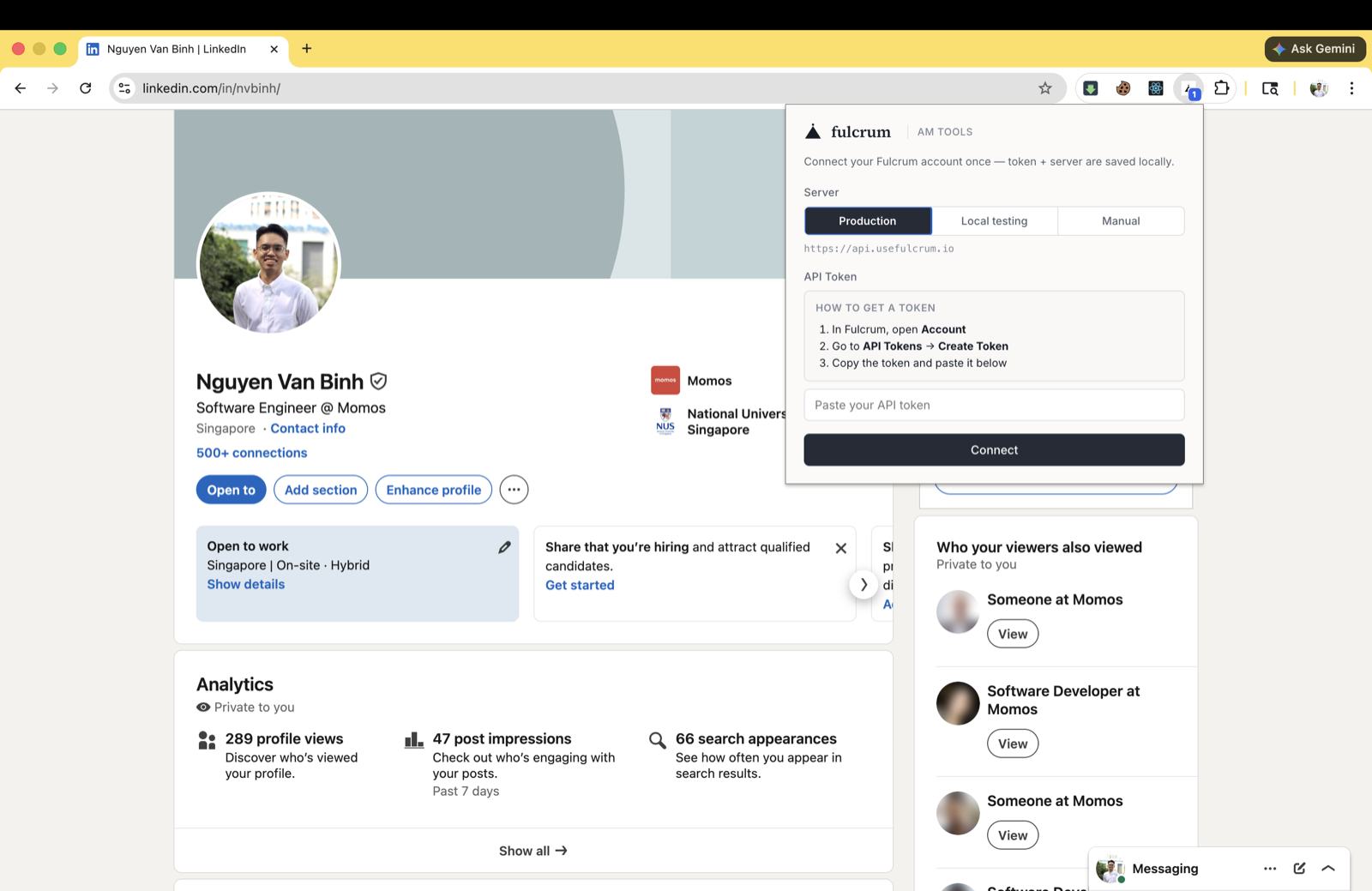Toggle the Fulcrum extension icon with badge
Image resolution: width=1372 pixels, height=891 pixels.
[1189, 88]
